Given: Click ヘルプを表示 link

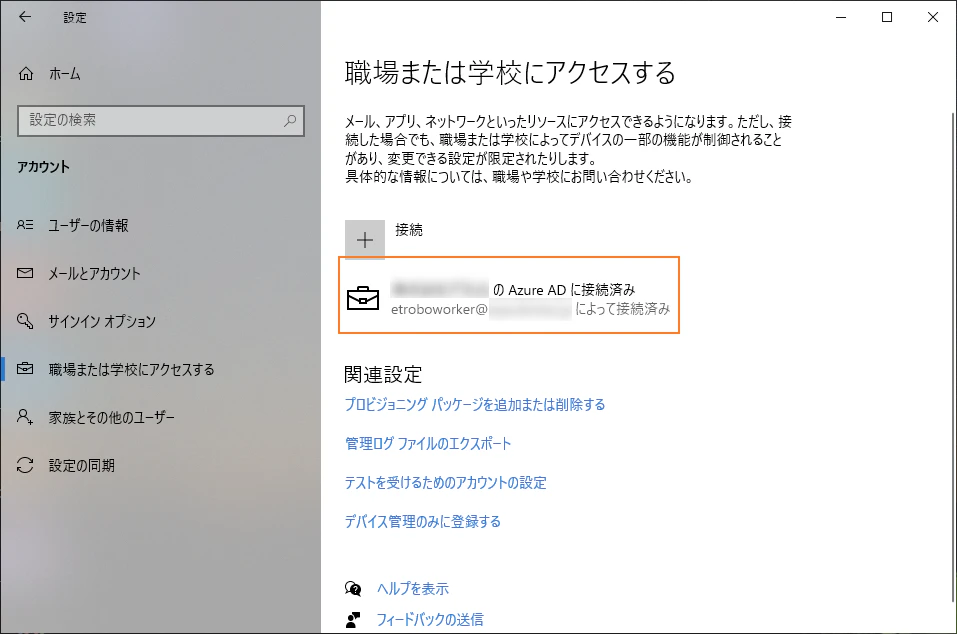Looking at the screenshot, I should coord(413,589).
